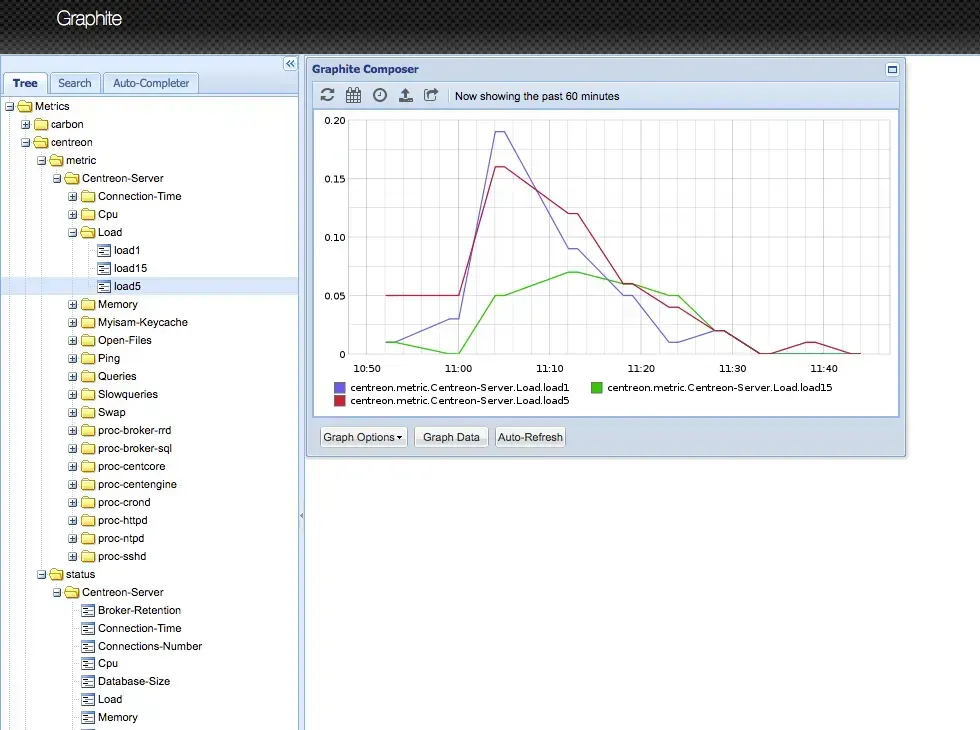This screenshot has height=730, width=980.
Task: Open the Graph Options dropdown menu
Action: (363, 438)
